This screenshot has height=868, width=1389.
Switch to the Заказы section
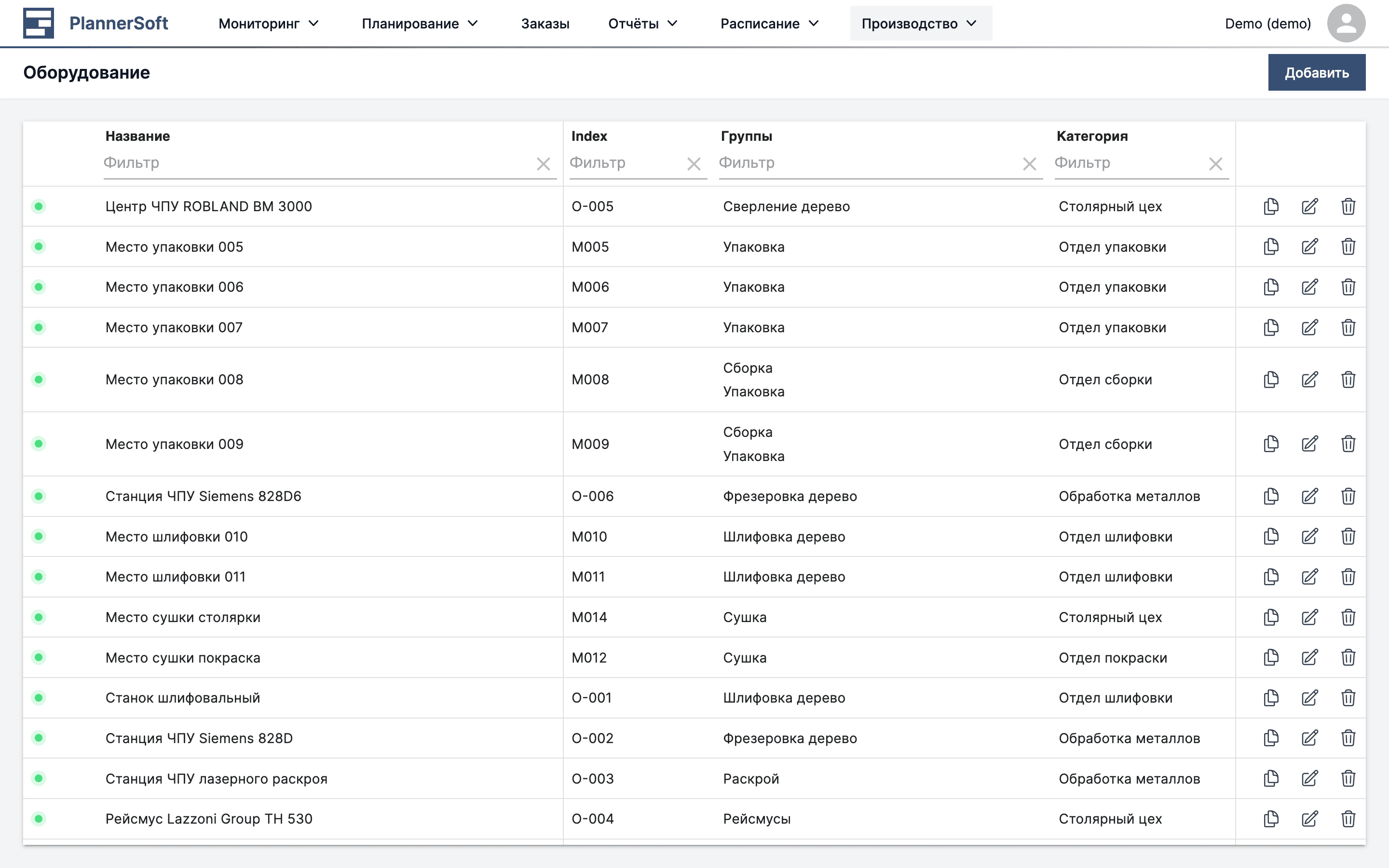click(545, 24)
